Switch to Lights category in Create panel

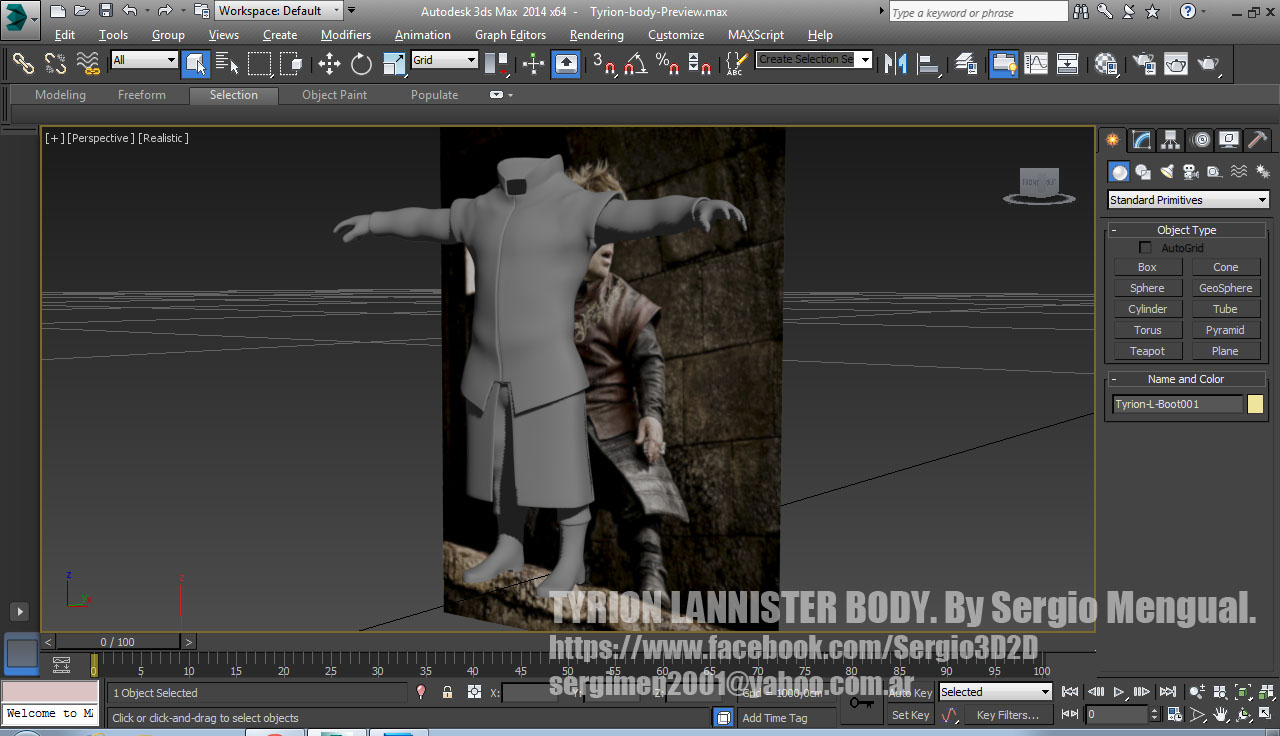1167,172
